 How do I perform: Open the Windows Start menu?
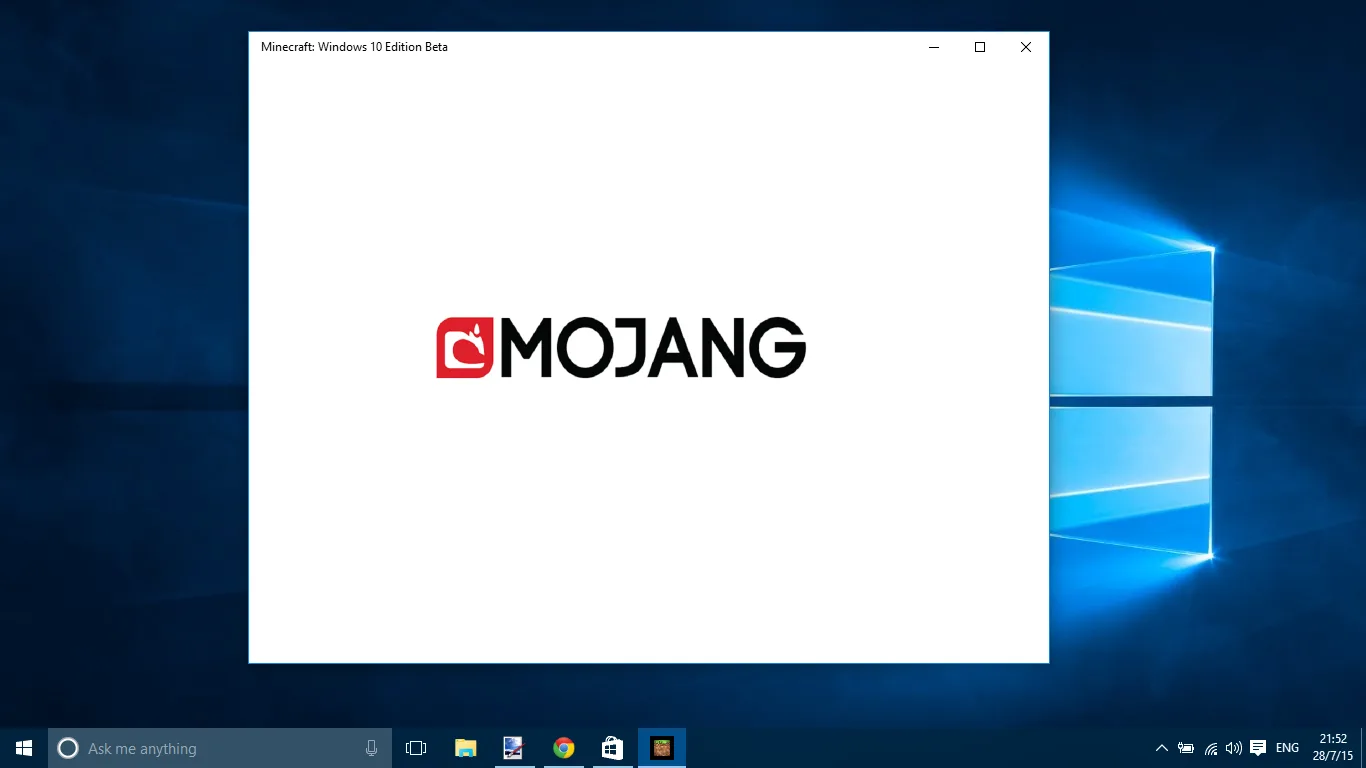coord(24,748)
